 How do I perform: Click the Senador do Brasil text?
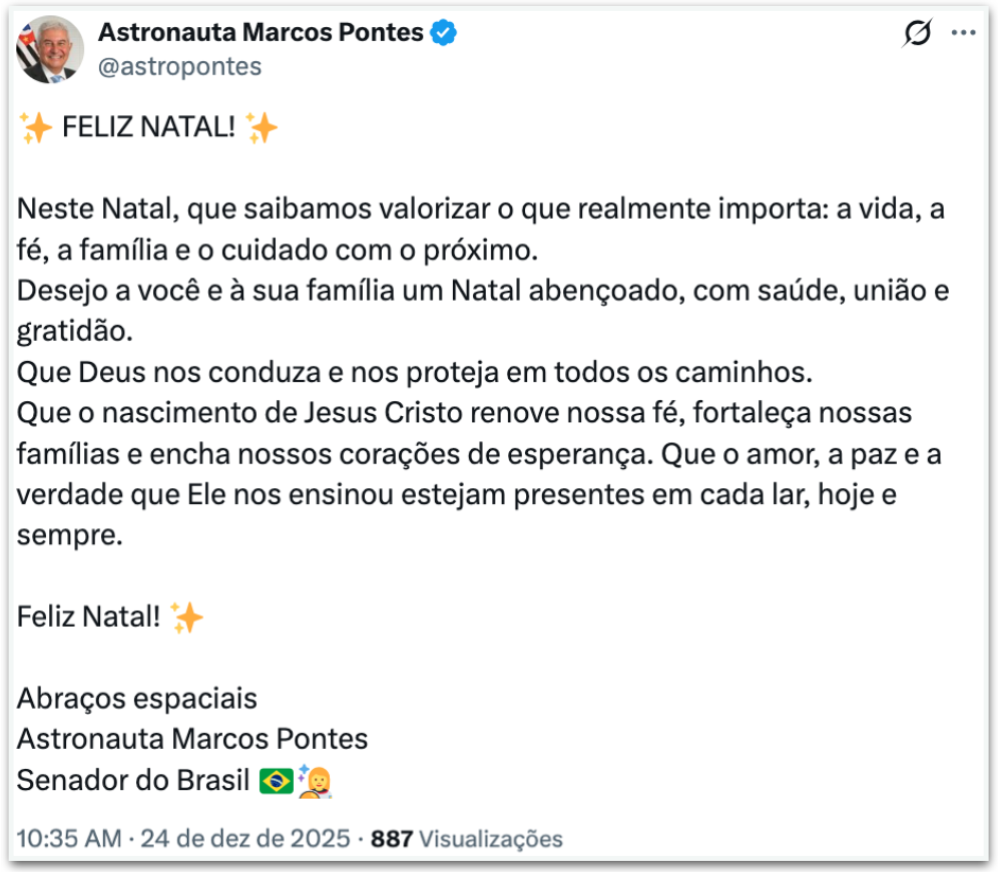tap(133, 780)
